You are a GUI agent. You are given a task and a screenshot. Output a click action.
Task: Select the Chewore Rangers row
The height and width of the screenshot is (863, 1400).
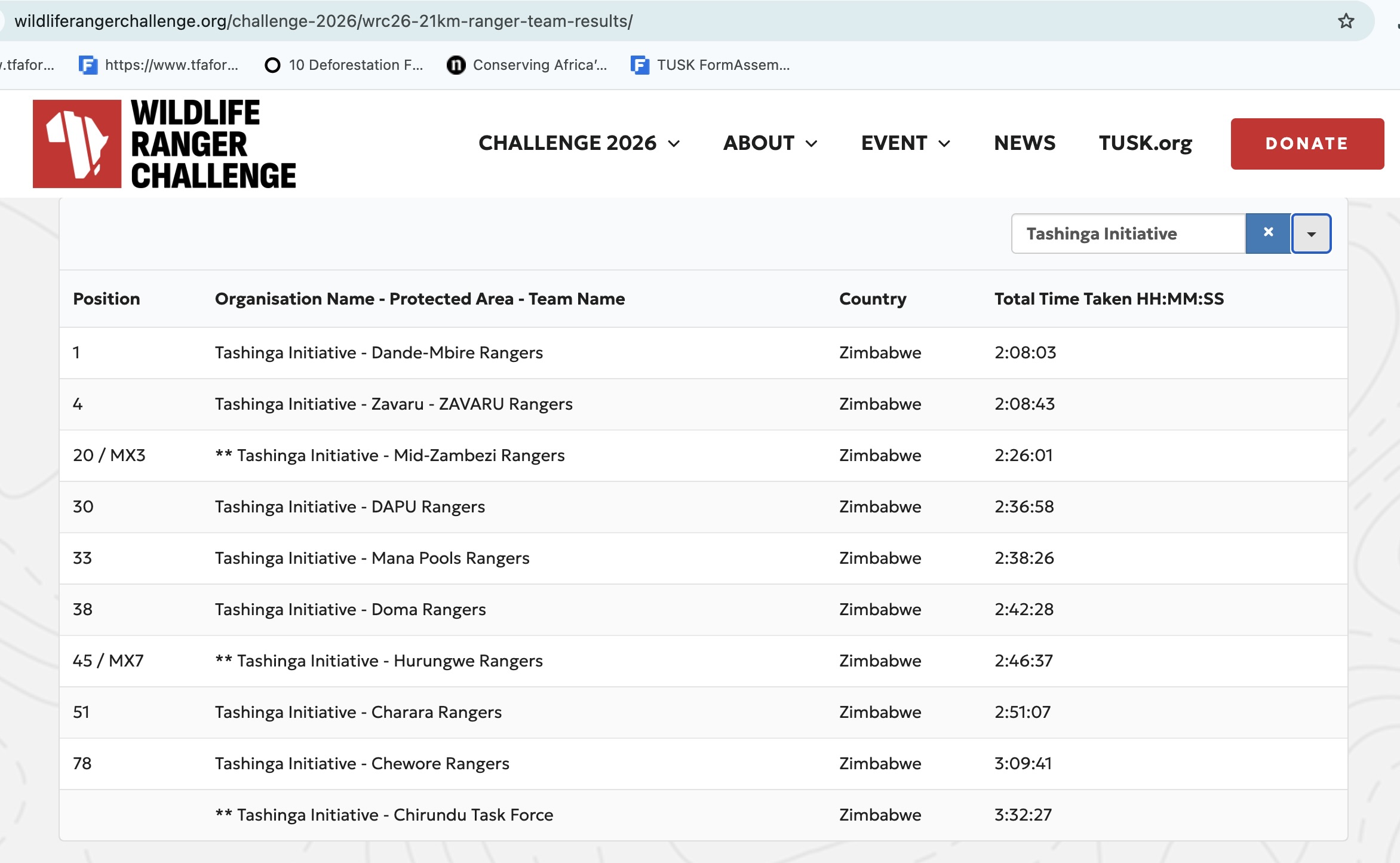[x=704, y=764]
